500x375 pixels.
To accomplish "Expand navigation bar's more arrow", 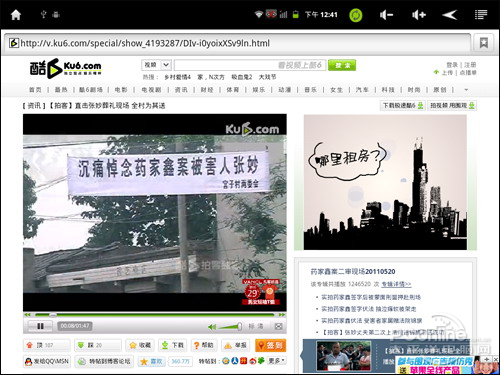I will pos(466,90).
